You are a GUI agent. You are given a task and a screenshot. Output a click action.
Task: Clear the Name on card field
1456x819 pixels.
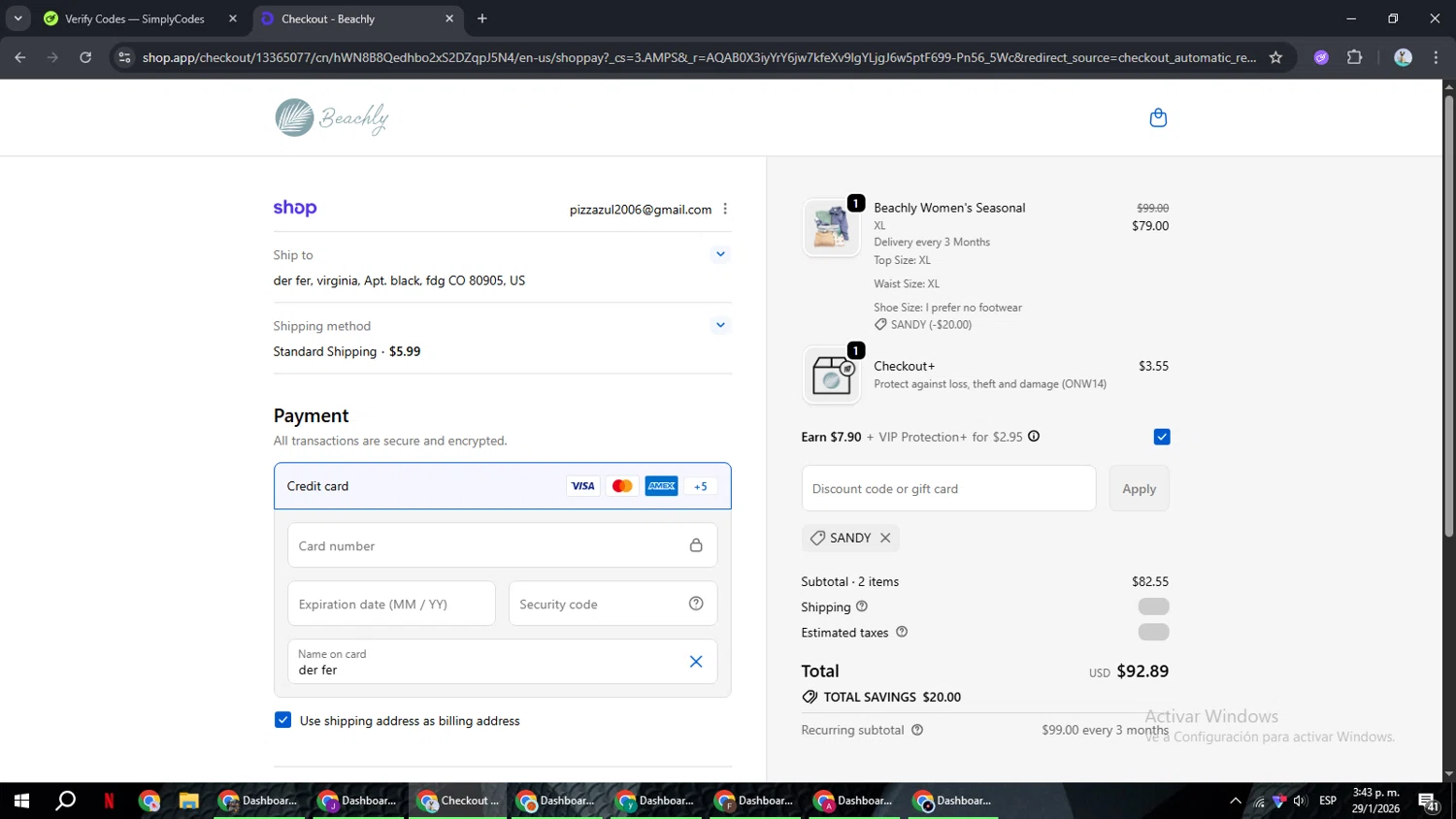pyautogui.click(x=696, y=662)
